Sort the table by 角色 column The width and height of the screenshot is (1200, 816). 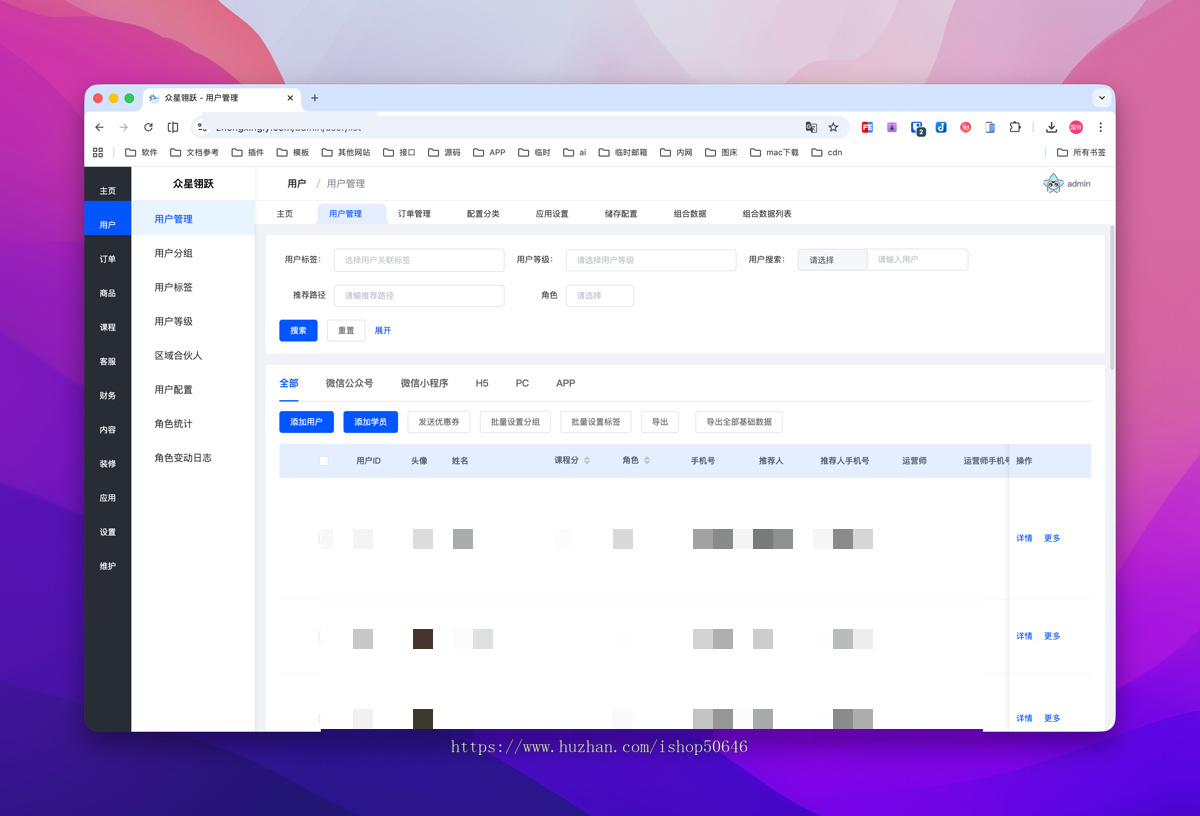tap(647, 461)
